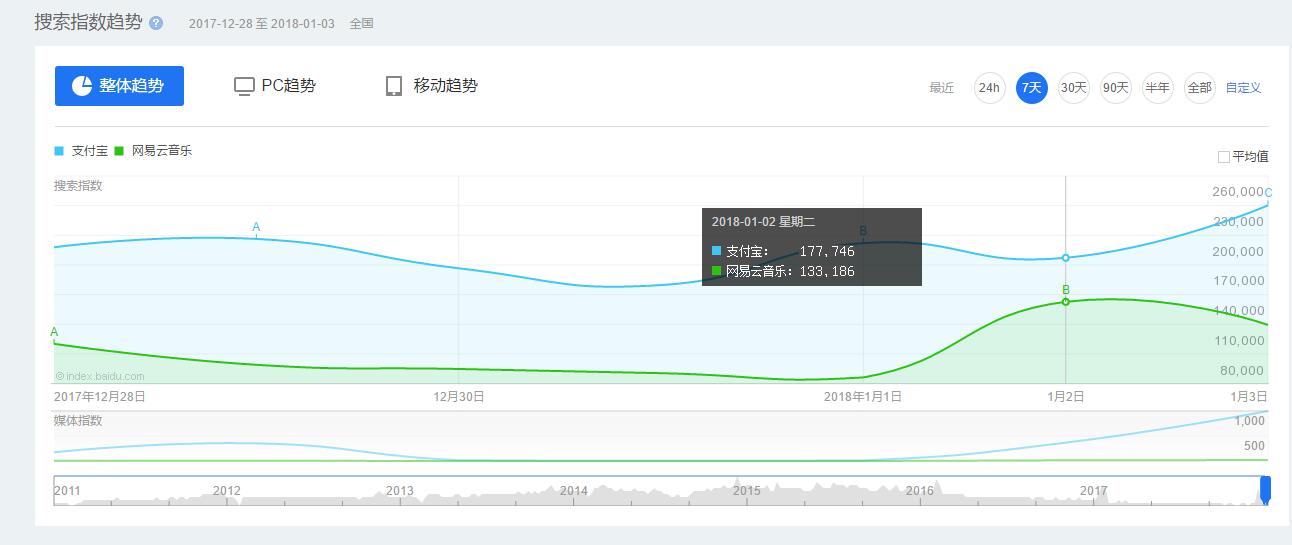
Task: Switch to the PC趋势 tab
Action: point(288,86)
